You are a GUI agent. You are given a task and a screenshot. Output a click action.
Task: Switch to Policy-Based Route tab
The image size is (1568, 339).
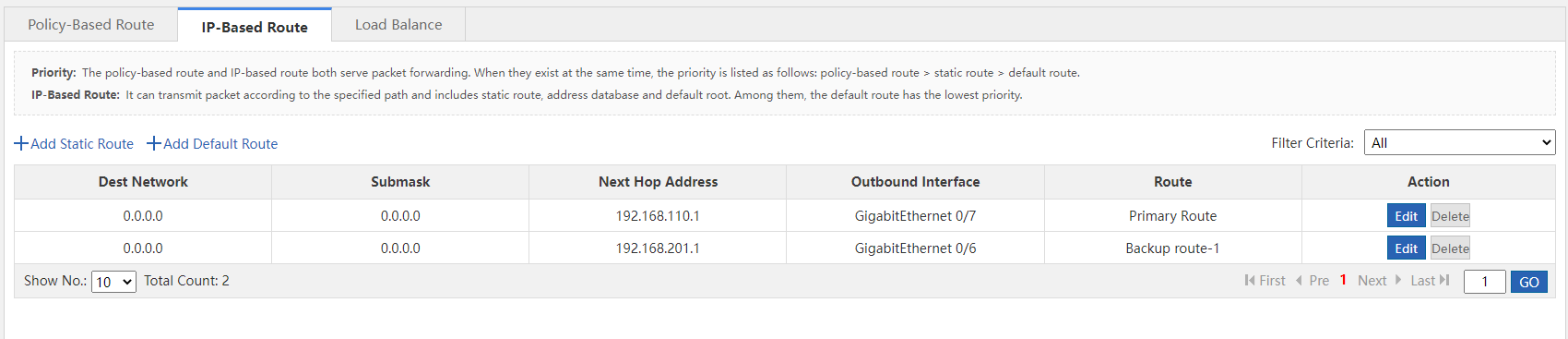coord(90,25)
